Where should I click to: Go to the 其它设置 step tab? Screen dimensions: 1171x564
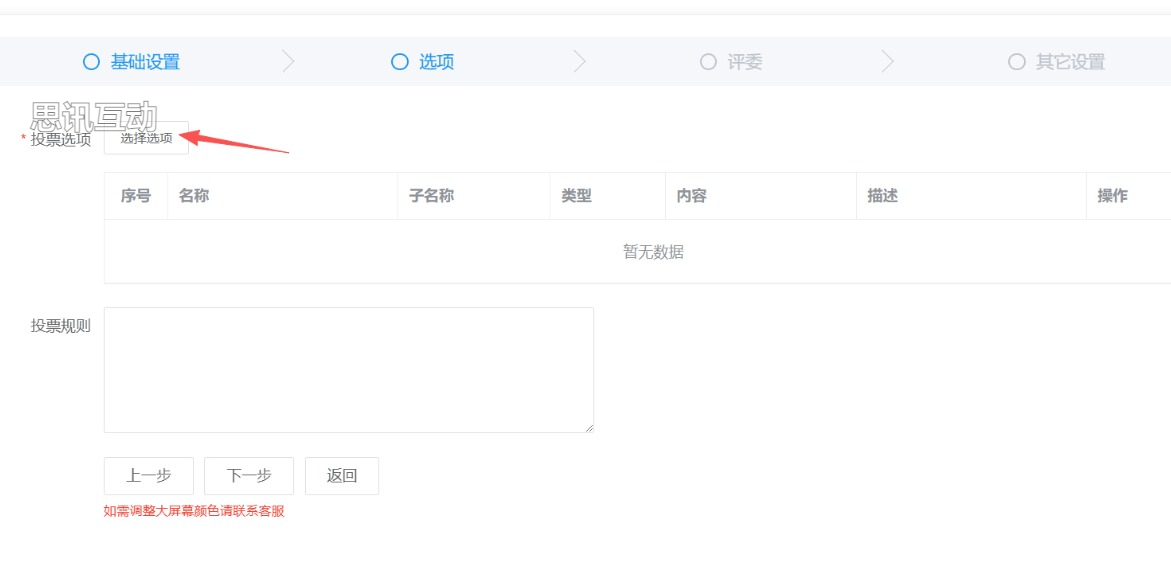pos(1070,62)
